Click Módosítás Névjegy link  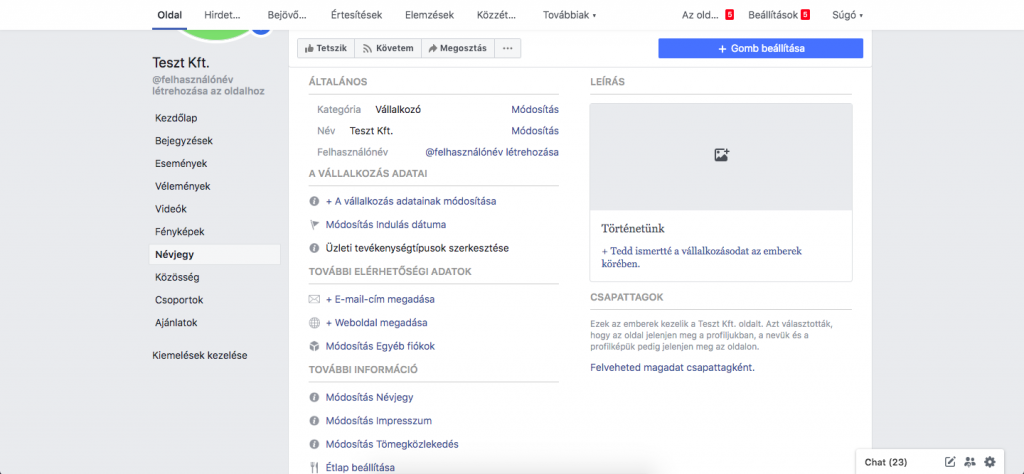click(370, 398)
